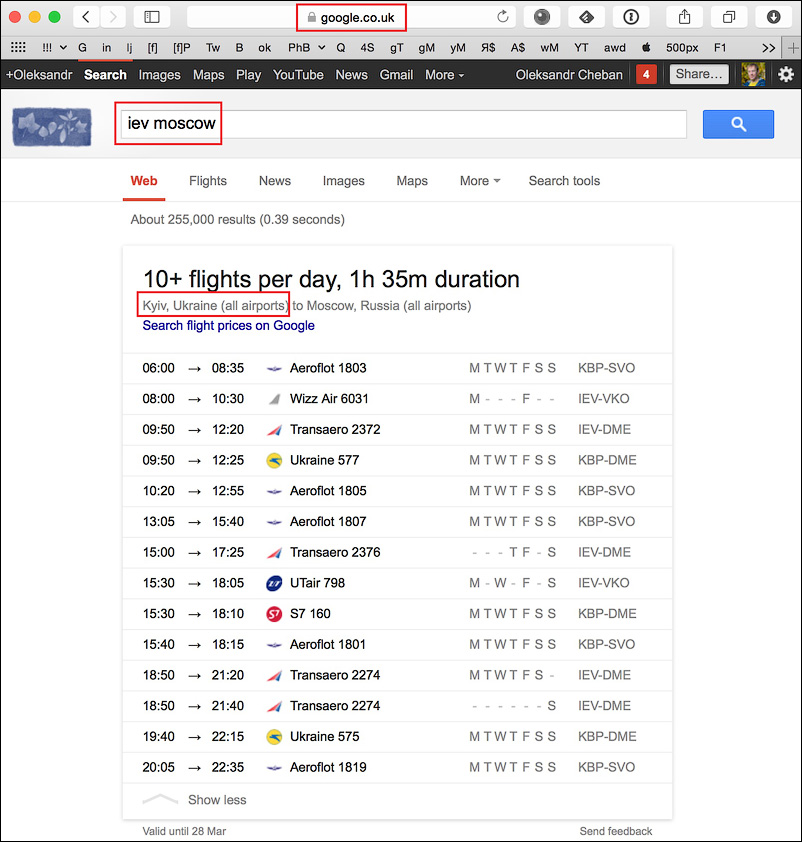Image resolution: width=802 pixels, height=842 pixels.
Task: Open YouTube in the black Google bar
Action: tap(298, 75)
